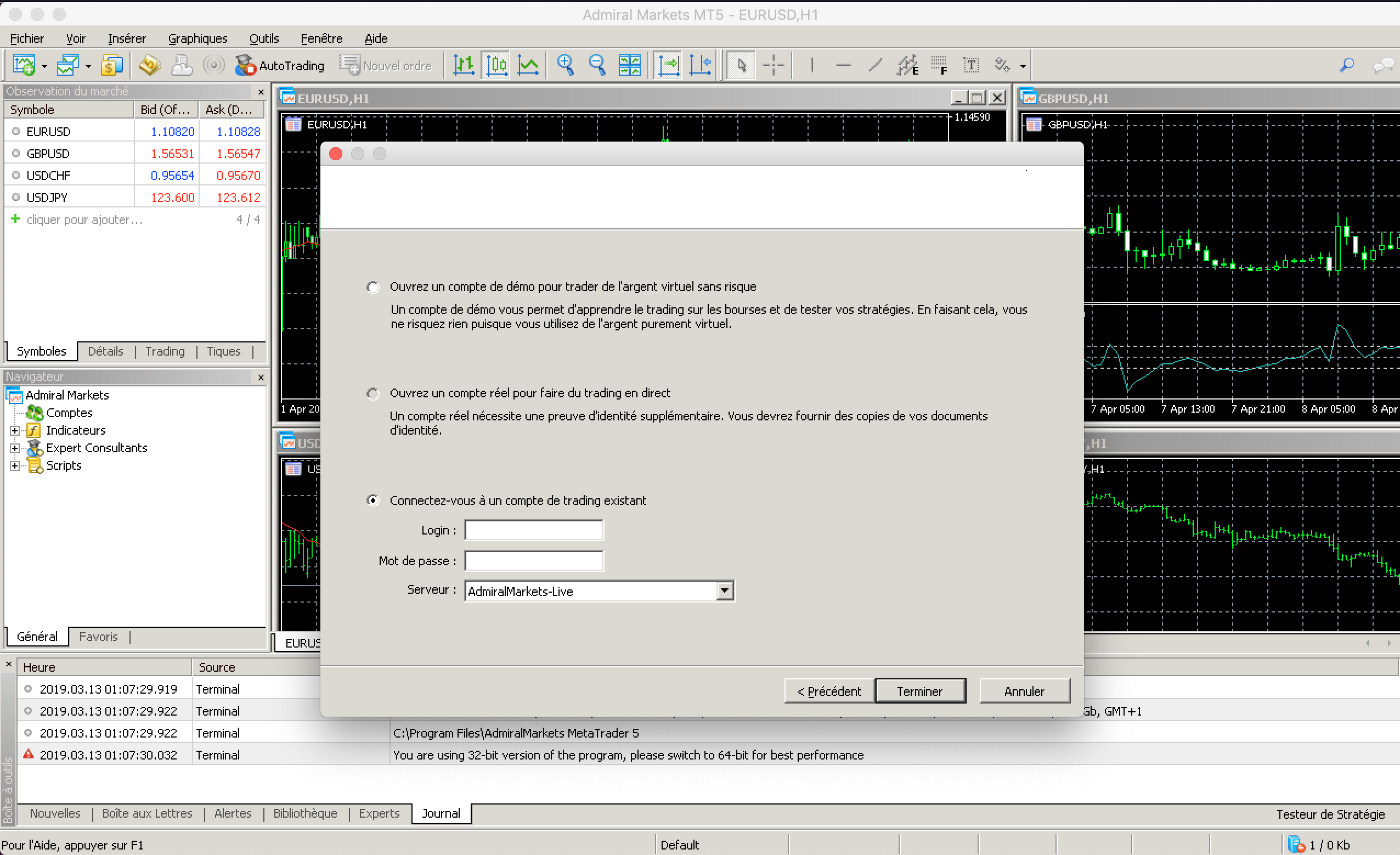Image resolution: width=1400 pixels, height=855 pixels.
Task: Select the EURUSD row in market watch
Action: click(x=135, y=132)
